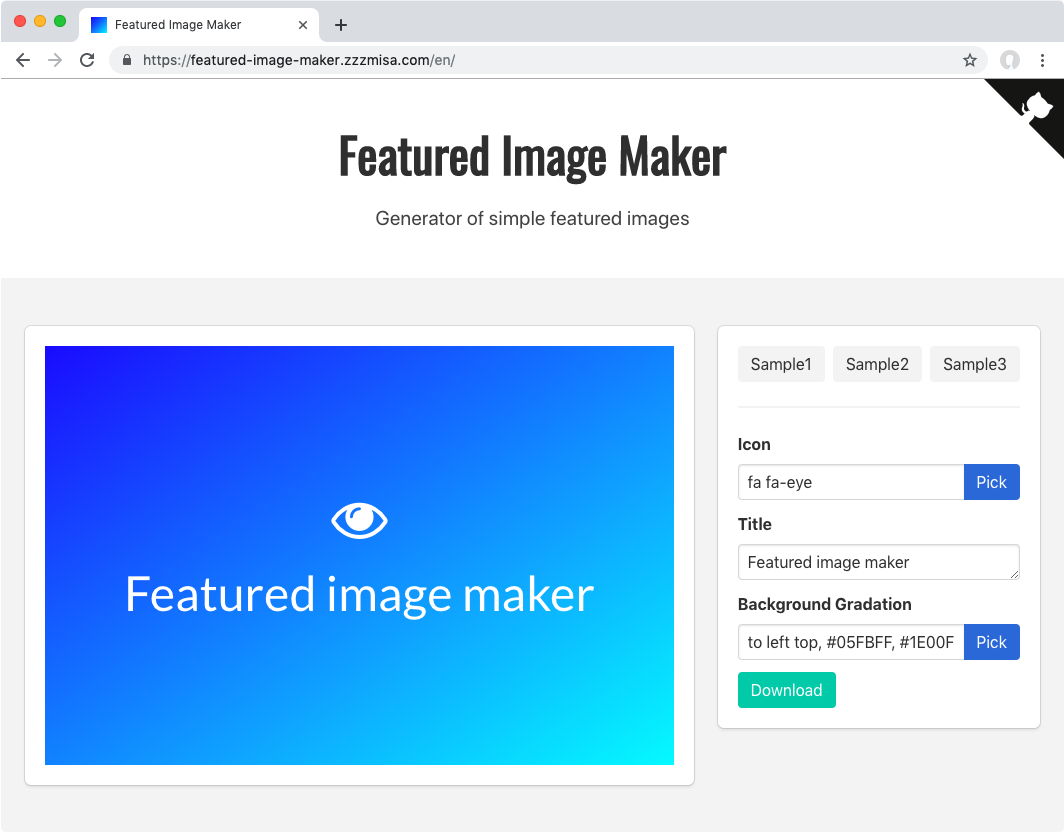Image resolution: width=1064 pixels, height=833 pixels.
Task: Click the Icon field label
Action: point(754,444)
